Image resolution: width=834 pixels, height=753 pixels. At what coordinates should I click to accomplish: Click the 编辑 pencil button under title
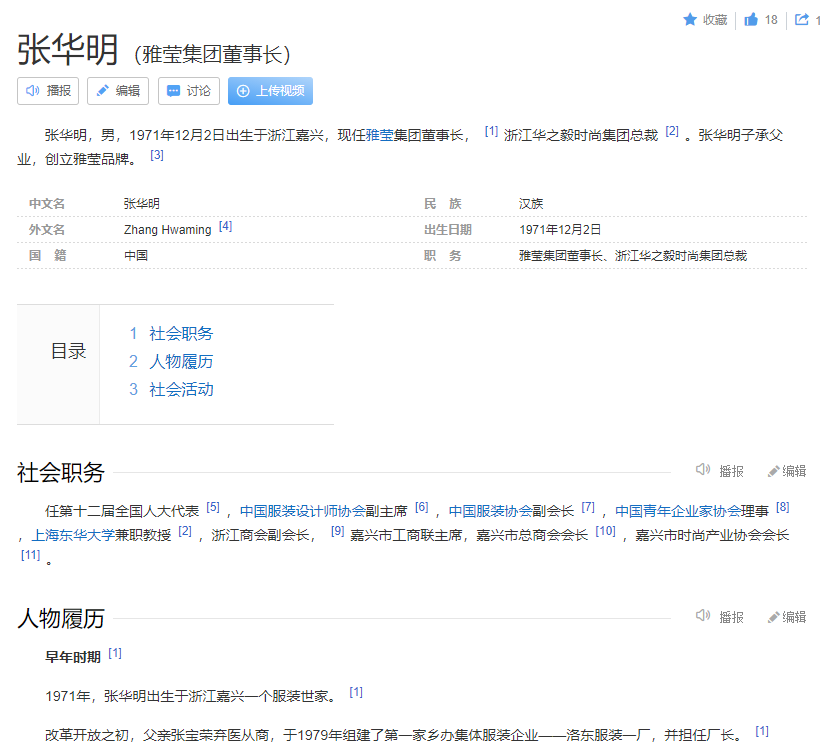click(x=118, y=91)
